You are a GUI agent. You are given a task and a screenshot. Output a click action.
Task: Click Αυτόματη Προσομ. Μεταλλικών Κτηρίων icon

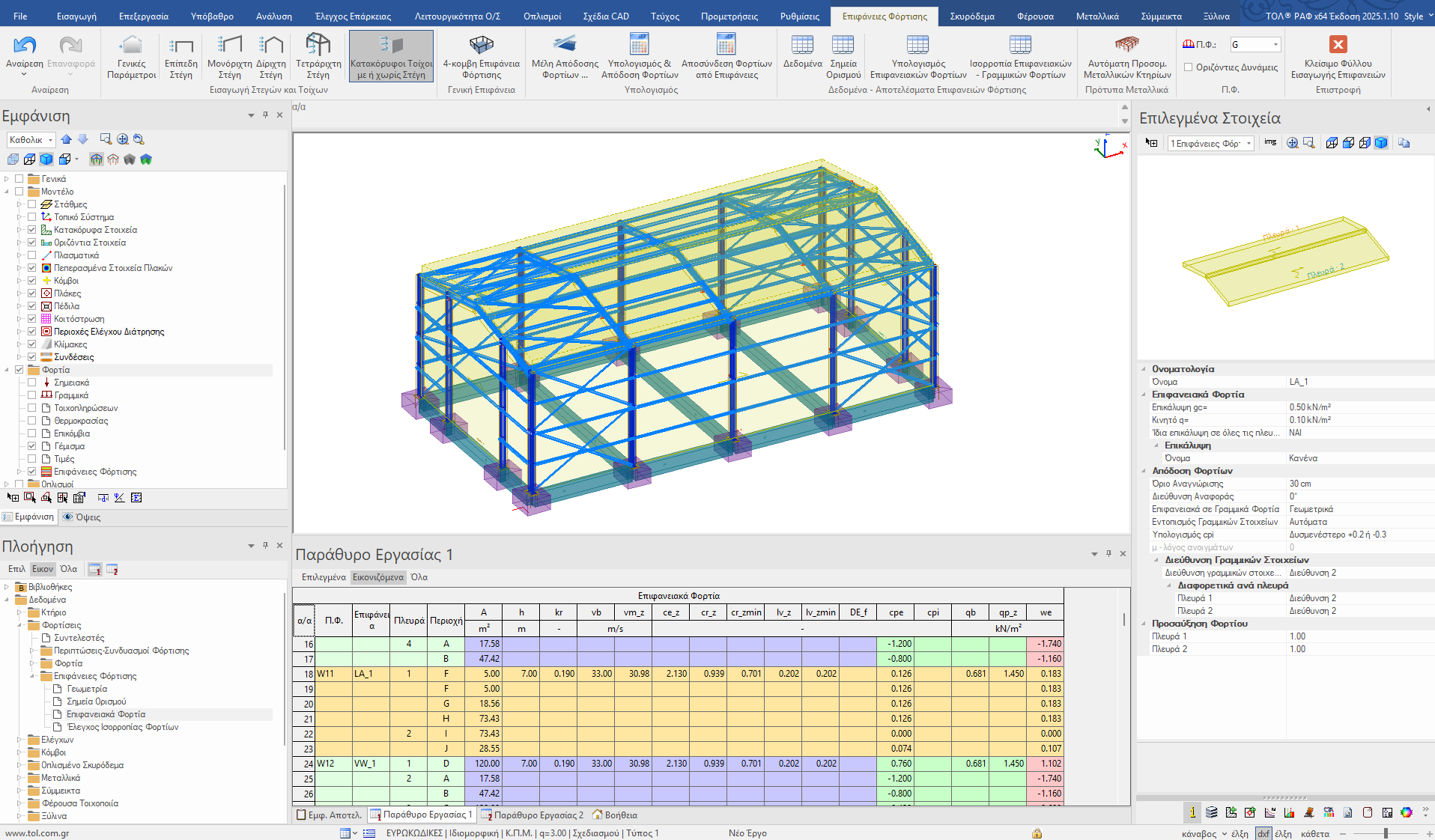[1126, 46]
